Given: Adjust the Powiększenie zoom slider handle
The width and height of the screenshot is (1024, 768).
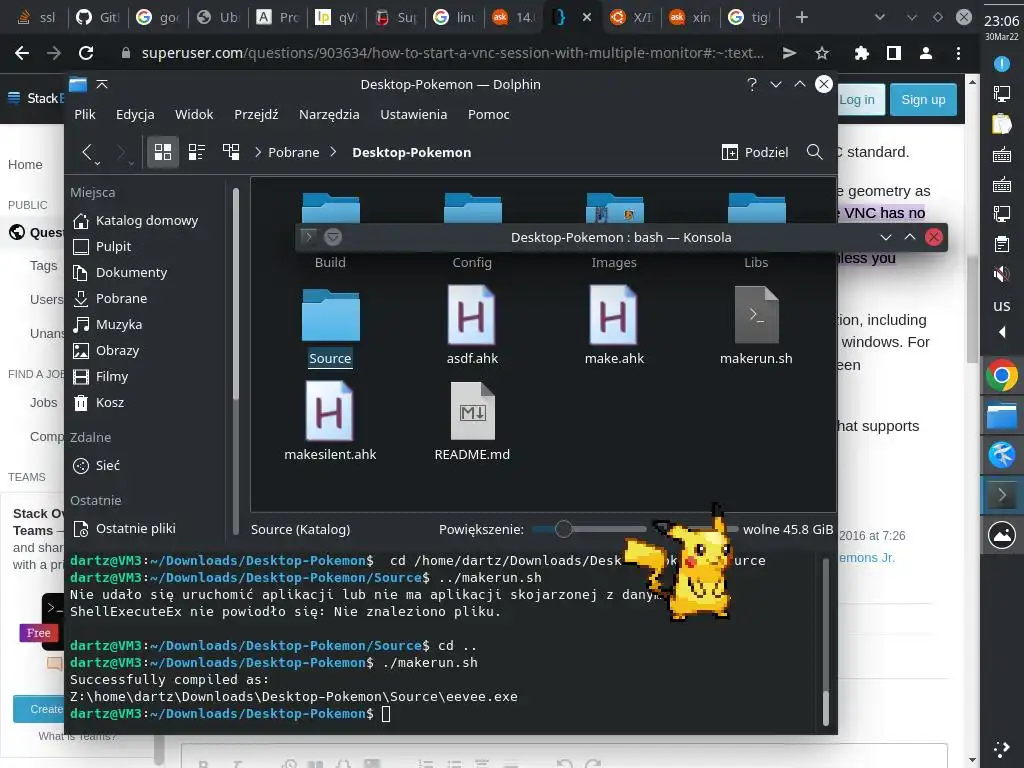Looking at the screenshot, I should pyautogui.click(x=564, y=529).
